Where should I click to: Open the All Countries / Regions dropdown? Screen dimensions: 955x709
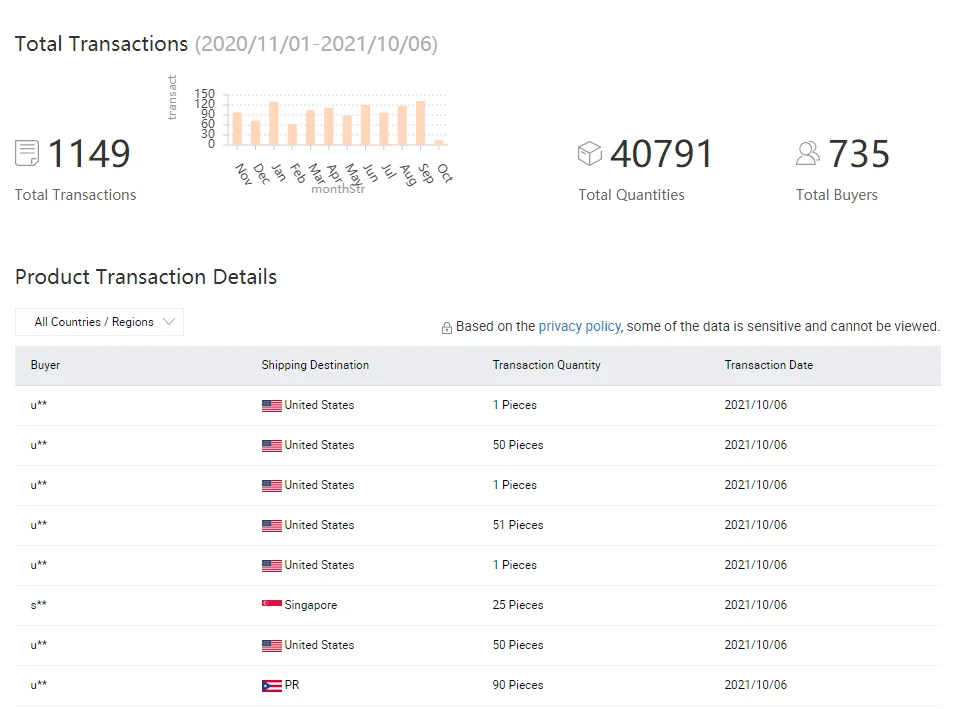(100, 322)
